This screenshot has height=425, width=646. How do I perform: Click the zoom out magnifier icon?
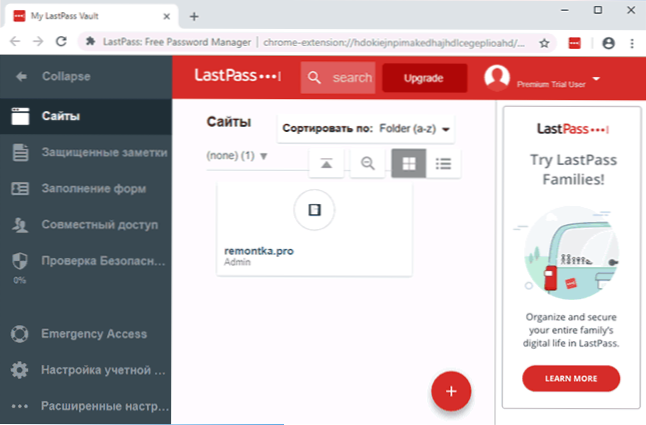click(367, 163)
